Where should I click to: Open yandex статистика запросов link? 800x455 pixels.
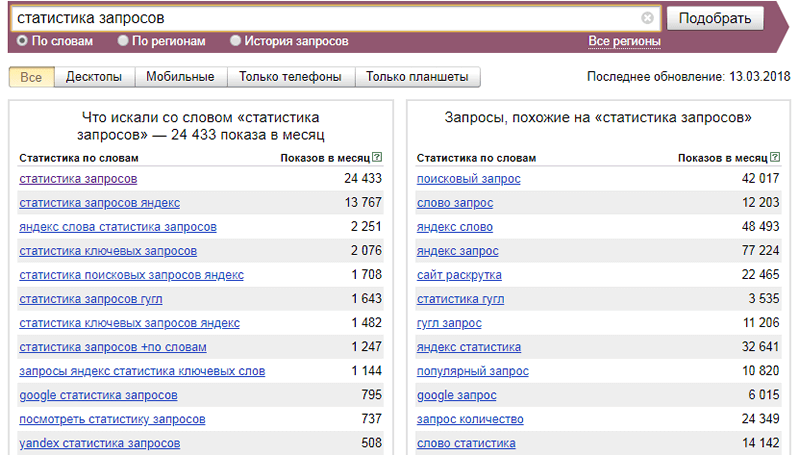[99, 443]
